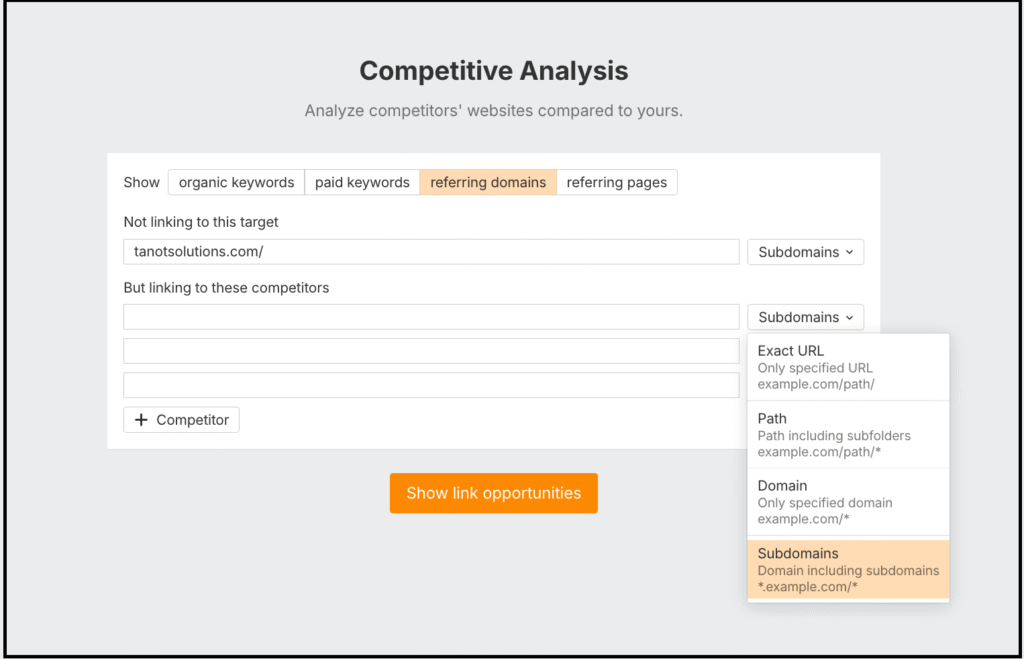This screenshot has height=659, width=1024.
Task: Click the first empty competitor input field
Action: pos(430,317)
